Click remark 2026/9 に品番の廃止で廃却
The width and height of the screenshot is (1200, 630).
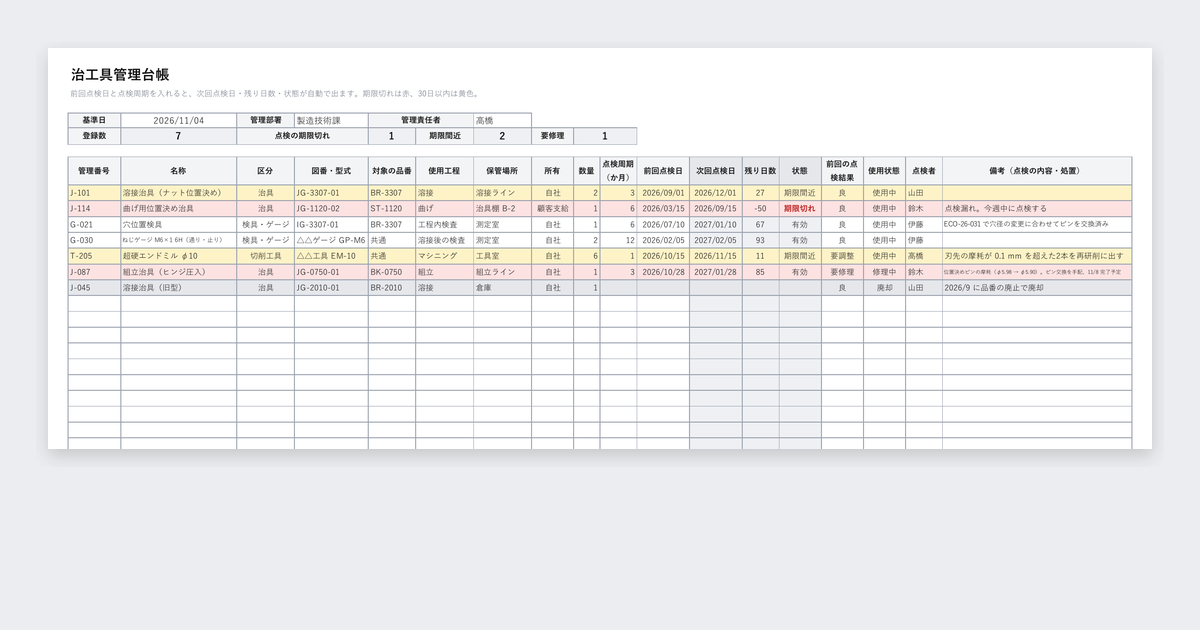[1037, 288]
